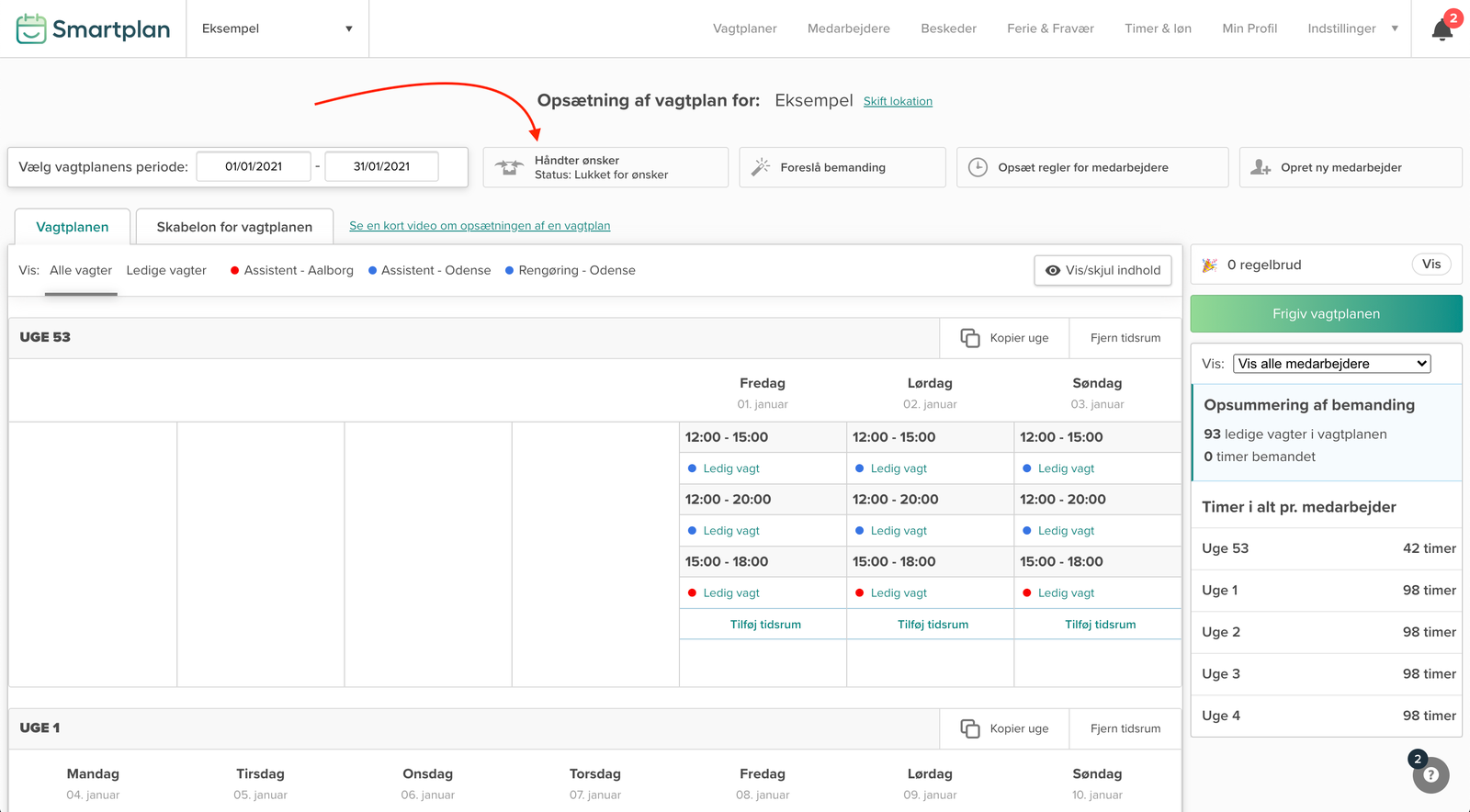Open the Eksempel location dropdown
Viewport: 1470px width, 812px height.
pos(277,28)
